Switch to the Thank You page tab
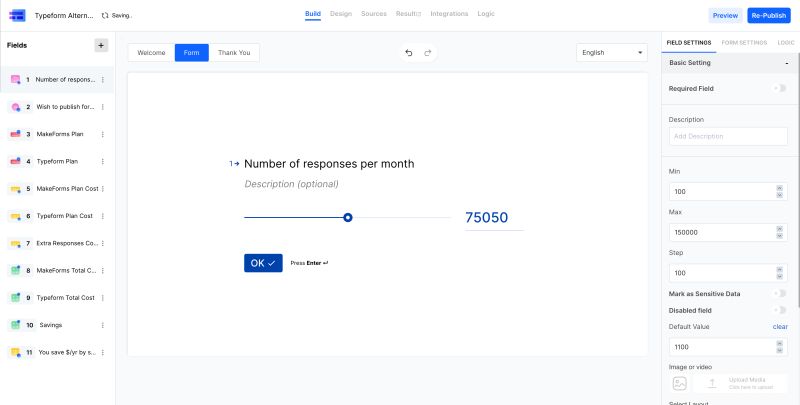 click(x=234, y=53)
